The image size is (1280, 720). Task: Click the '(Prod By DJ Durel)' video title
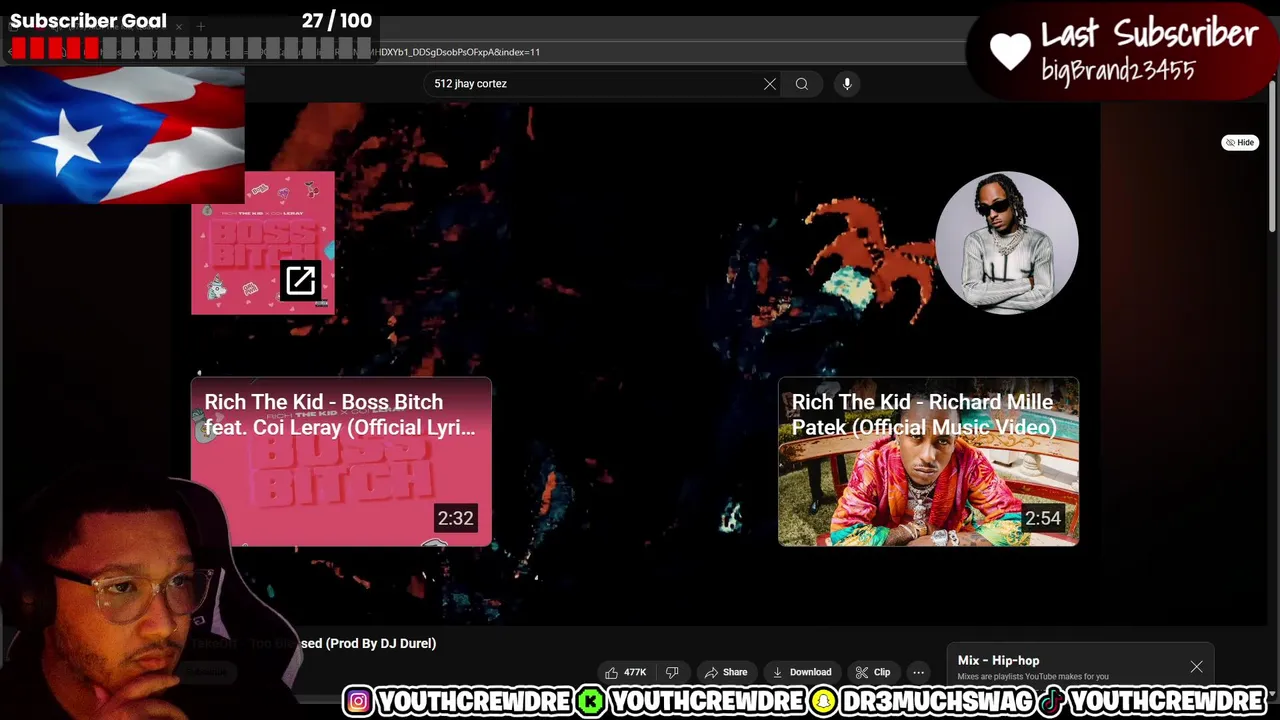[x=381, y=643]
